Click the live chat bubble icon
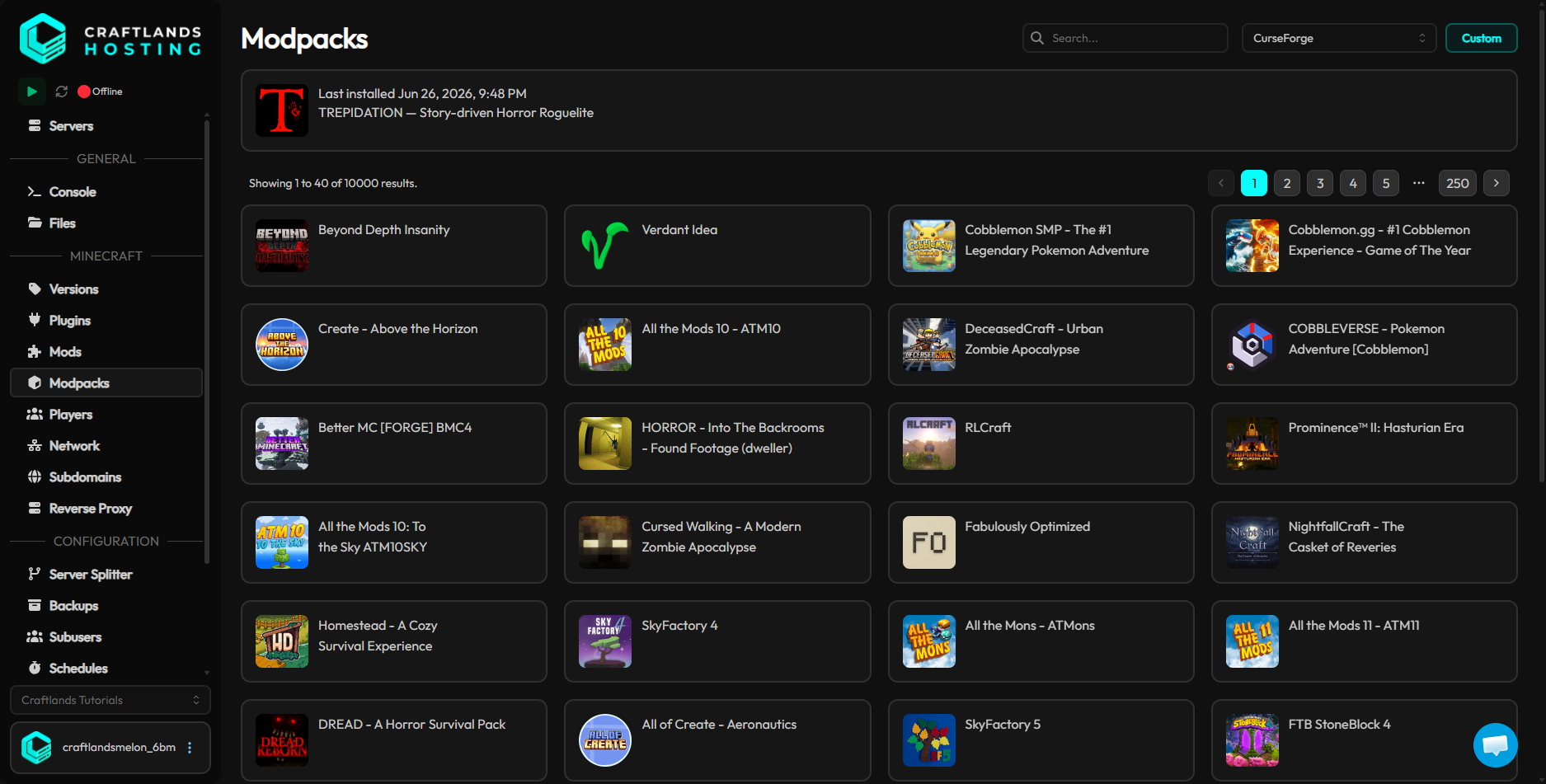Viewport: 1546px width, 784px height. click(1495, 745)
